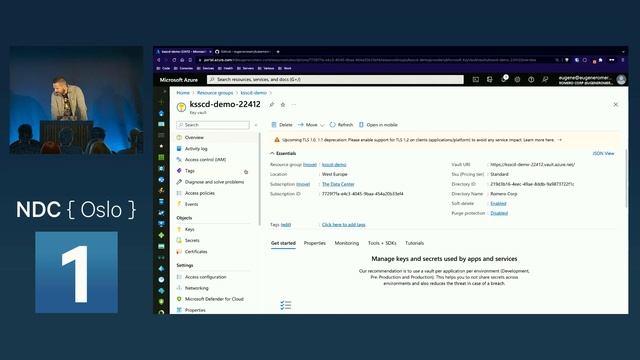Reload the page with the browser button

click(174, 60)
